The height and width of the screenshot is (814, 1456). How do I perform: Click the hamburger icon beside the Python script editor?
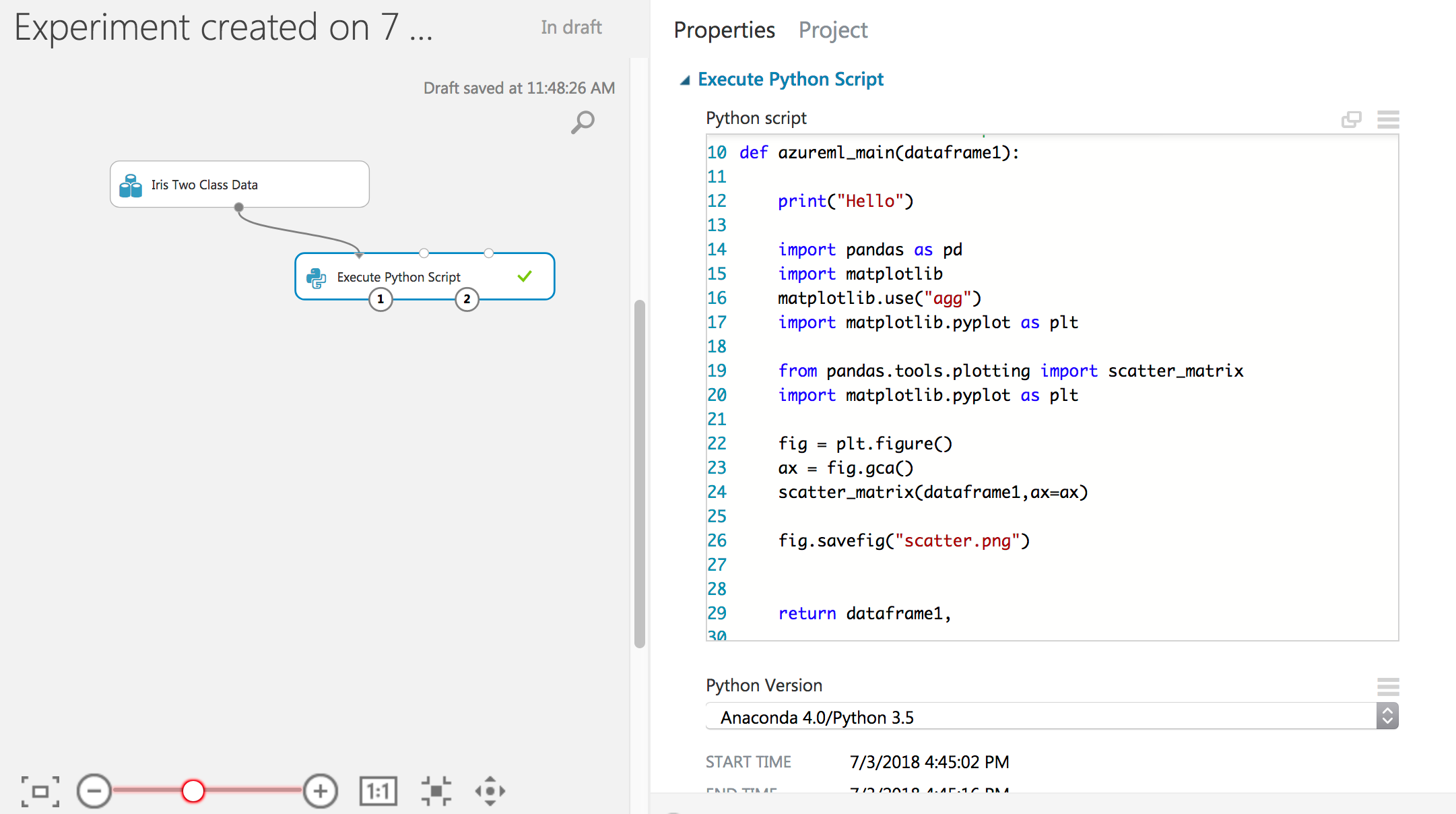point(1387,119)
